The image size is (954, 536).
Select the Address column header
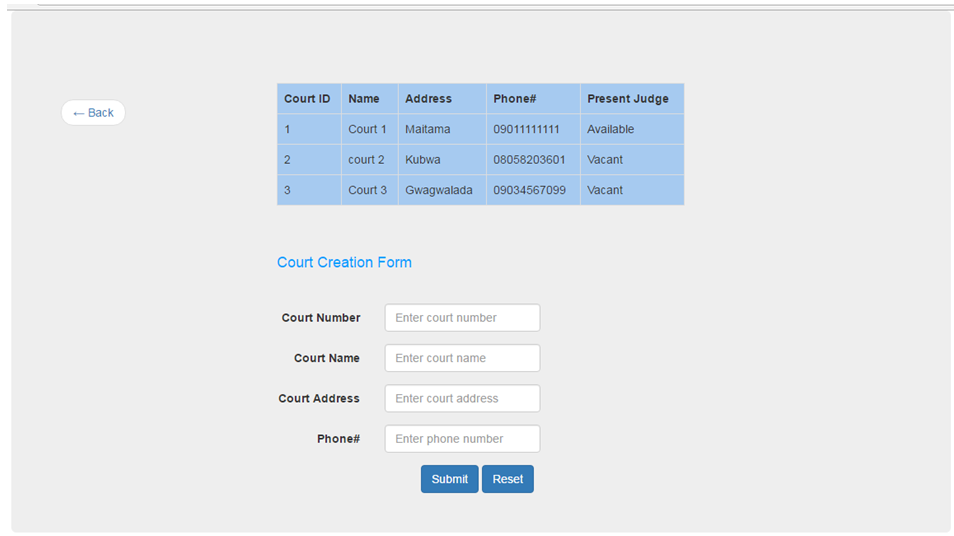tap(428, 99)
